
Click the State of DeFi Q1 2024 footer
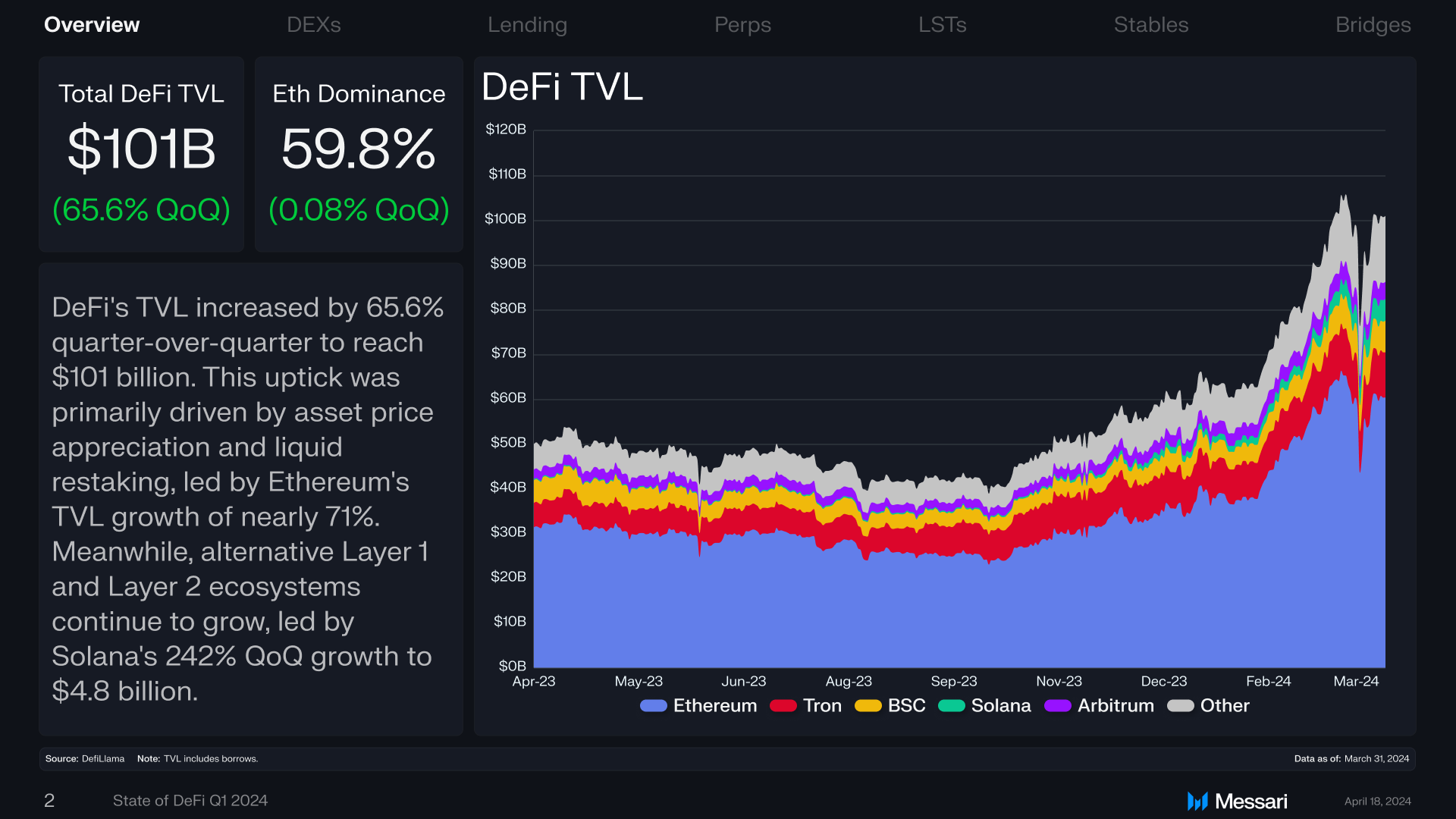point(190,801)
